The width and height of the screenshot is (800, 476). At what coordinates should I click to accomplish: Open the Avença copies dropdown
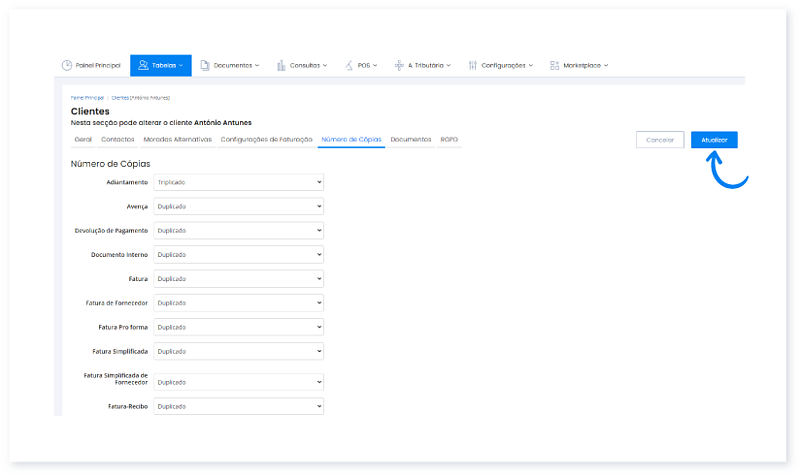[x=239, y=206]
